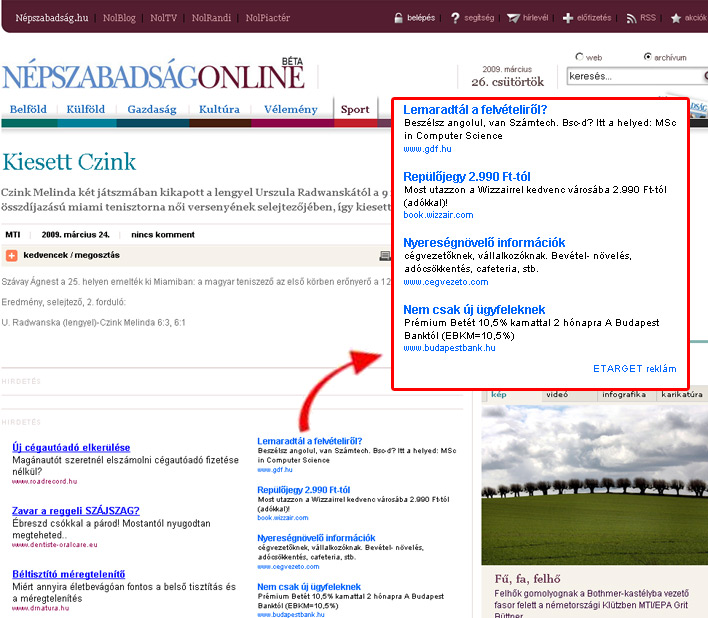Click the printer icon in article toolbar
The height and width of the screenshot is (618, 708).
pos(384,256)
